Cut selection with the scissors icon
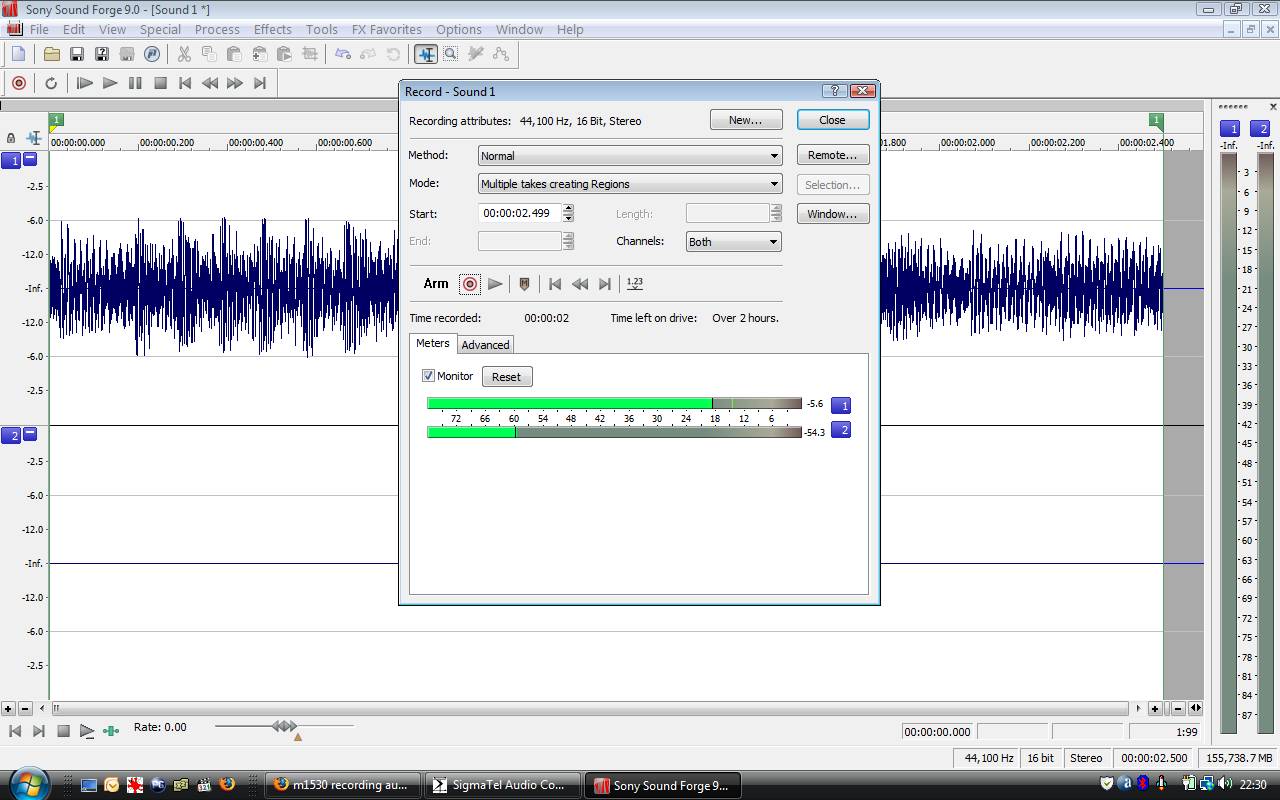Image resolution: width=1280 pixels, height=800 pixels. tap(185, 54)
